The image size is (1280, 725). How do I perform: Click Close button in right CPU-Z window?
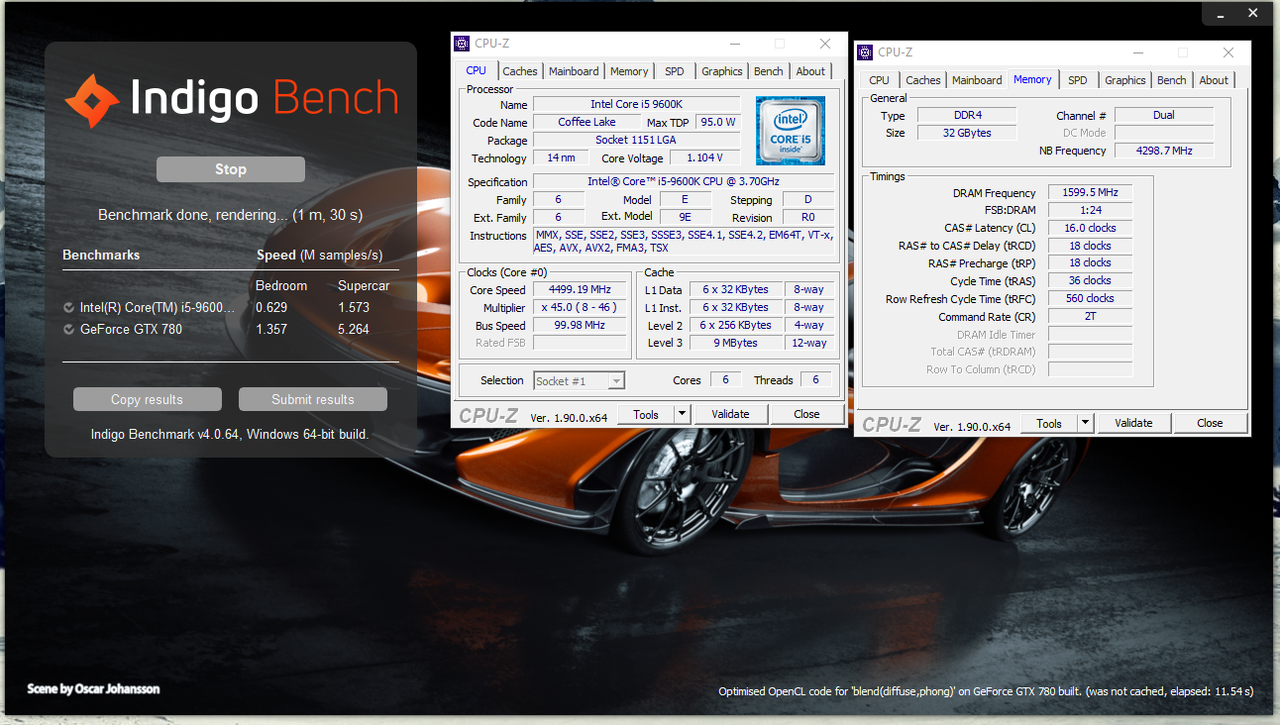(1210, 423)
